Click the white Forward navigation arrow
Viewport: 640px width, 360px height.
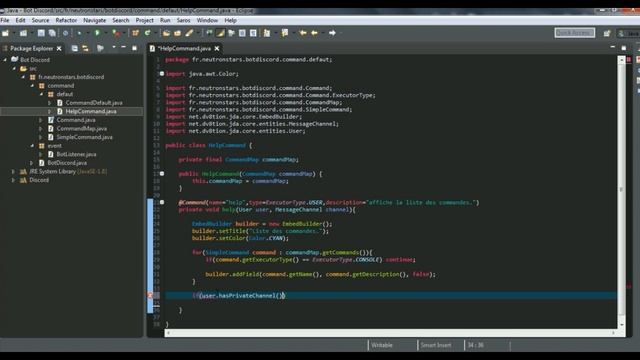click(332, 33)
